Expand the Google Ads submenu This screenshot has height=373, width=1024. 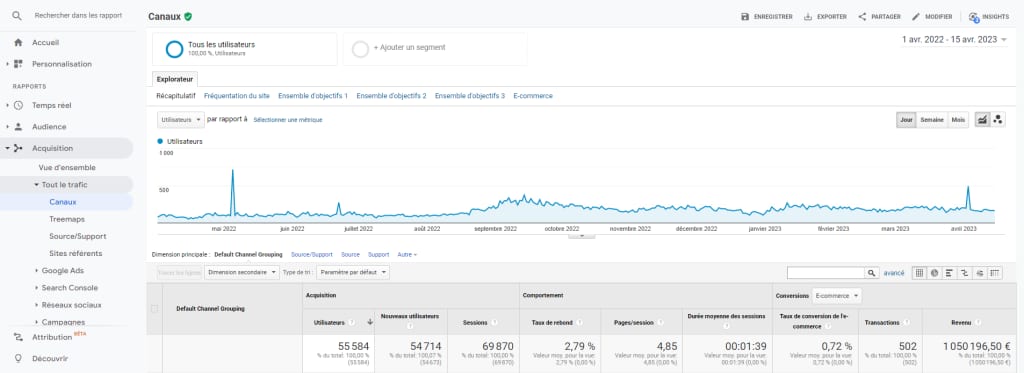point(37,270)
